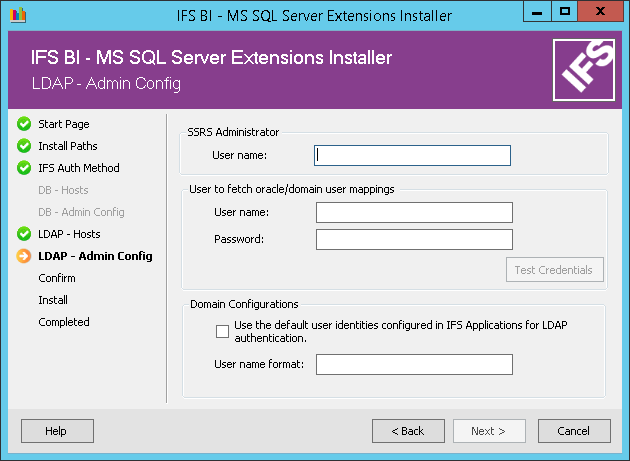
Task: Go back with the Back button
Action: click(408, 431)
